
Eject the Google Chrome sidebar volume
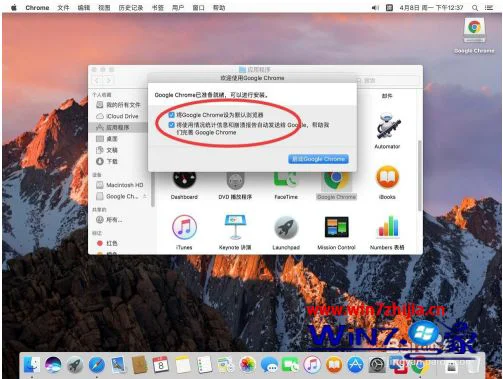point(145,196)
